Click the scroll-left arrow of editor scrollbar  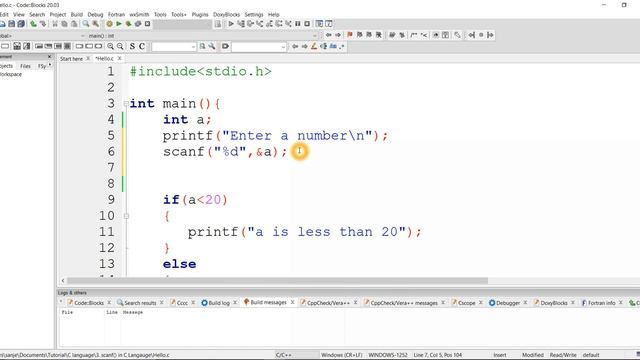tap(63, 281)
